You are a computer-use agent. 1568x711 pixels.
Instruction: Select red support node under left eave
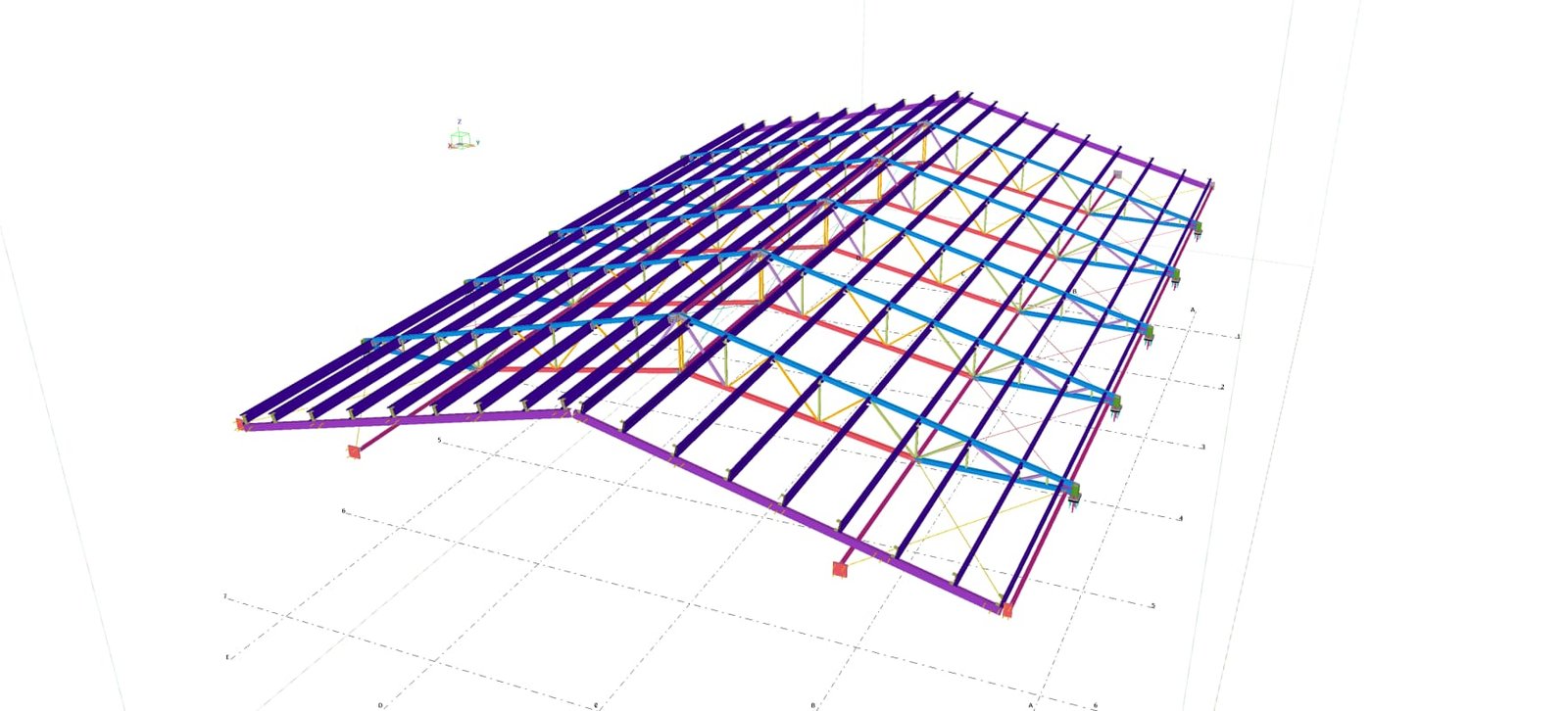click(355, 451)
